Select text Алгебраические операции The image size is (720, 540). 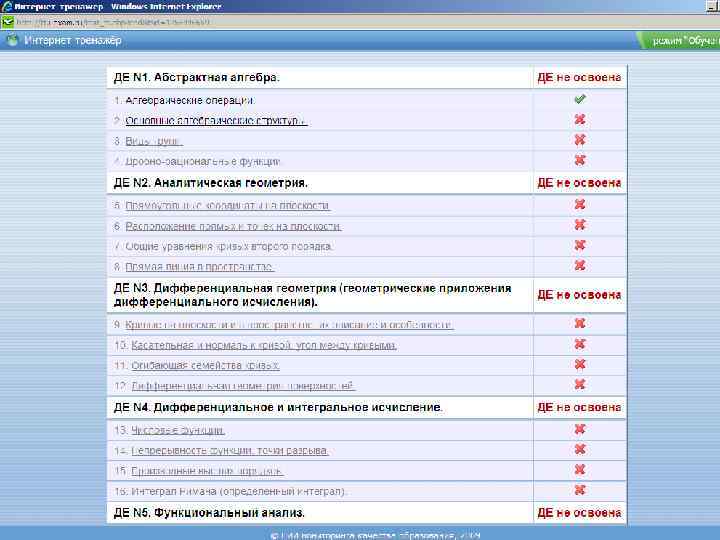pyautogui.click(x=190, y=100)
